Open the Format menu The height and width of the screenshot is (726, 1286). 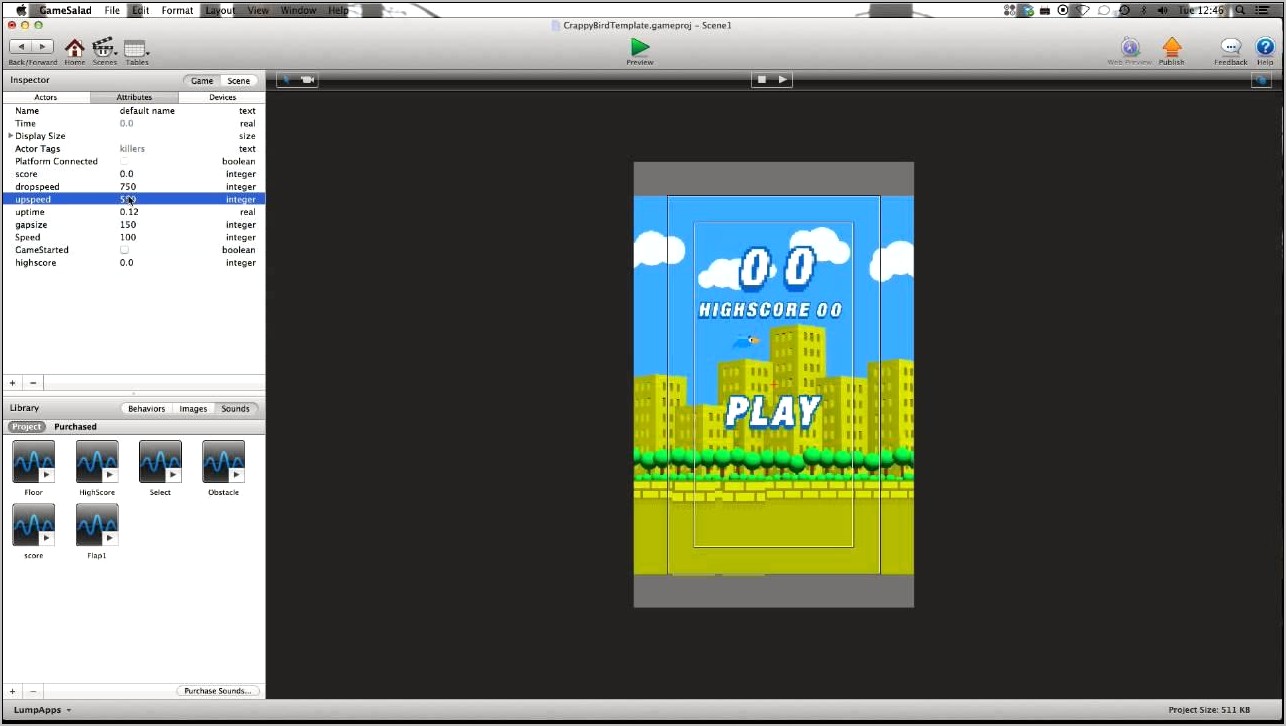tap(177, 10)
